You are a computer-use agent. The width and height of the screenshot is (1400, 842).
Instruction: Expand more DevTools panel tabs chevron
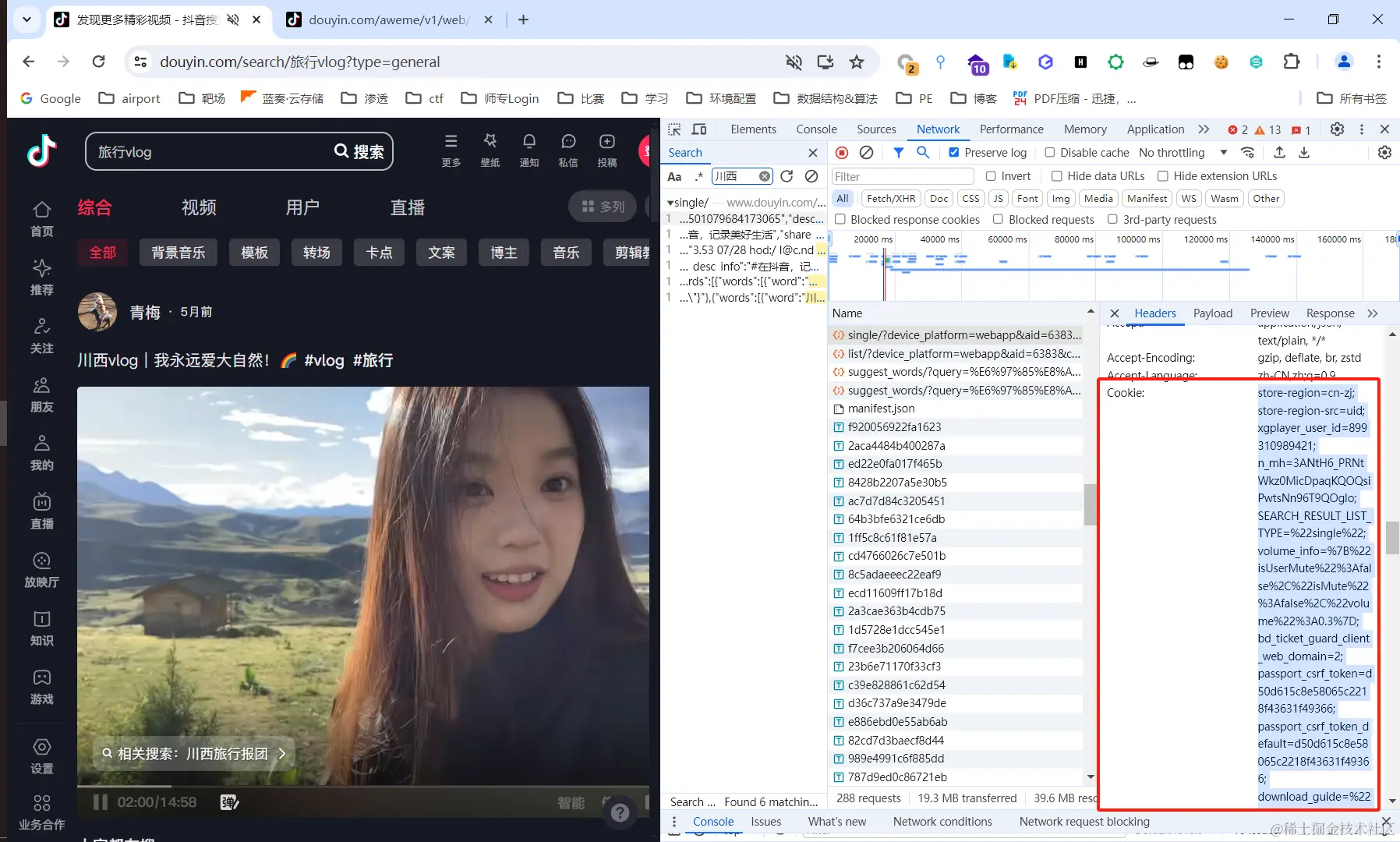pyautogui.click(x=1204, y=129)
